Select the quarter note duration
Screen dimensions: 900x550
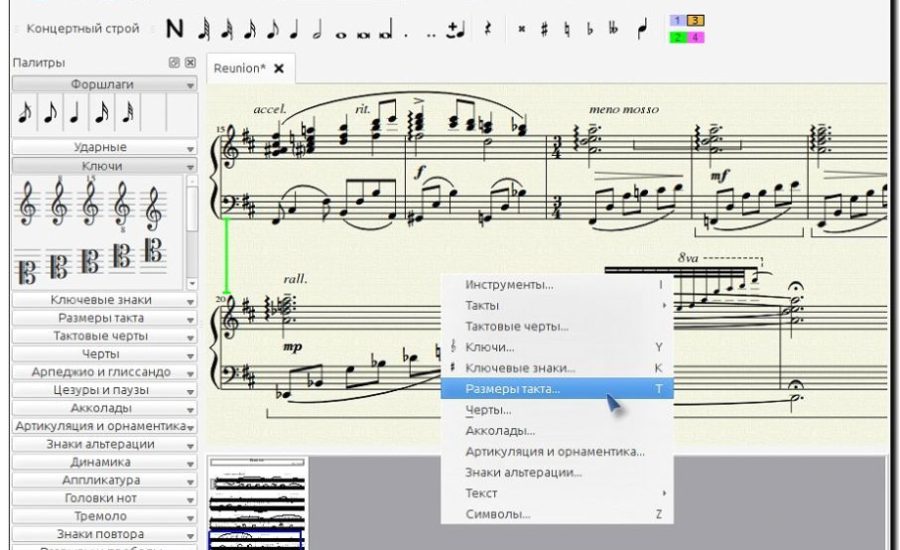[x=294, y=29]
